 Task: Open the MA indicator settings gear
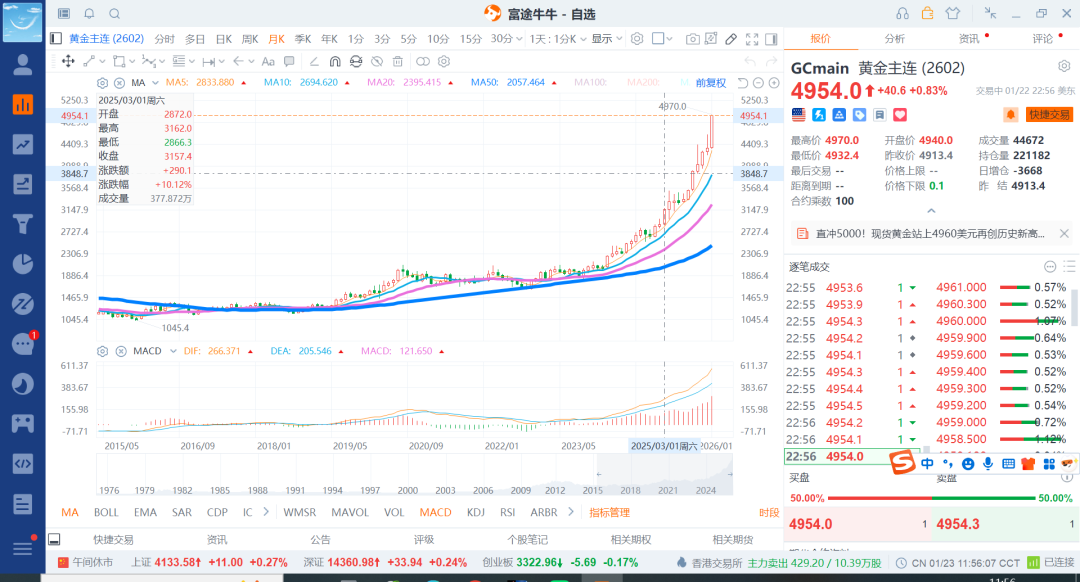pos(103,83)
